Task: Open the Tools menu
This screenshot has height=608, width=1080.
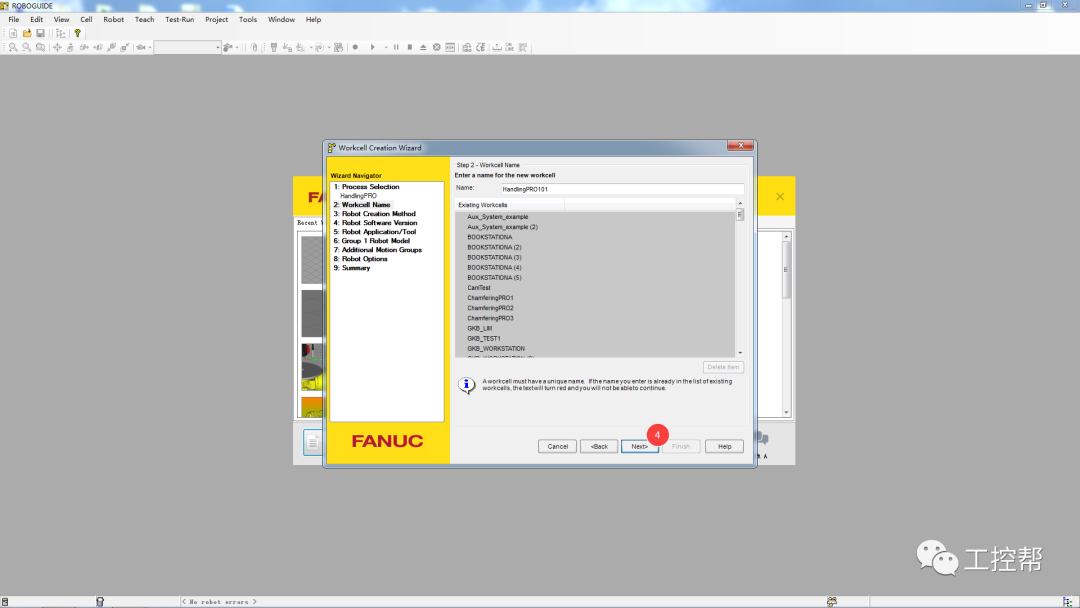Action: 248,19
